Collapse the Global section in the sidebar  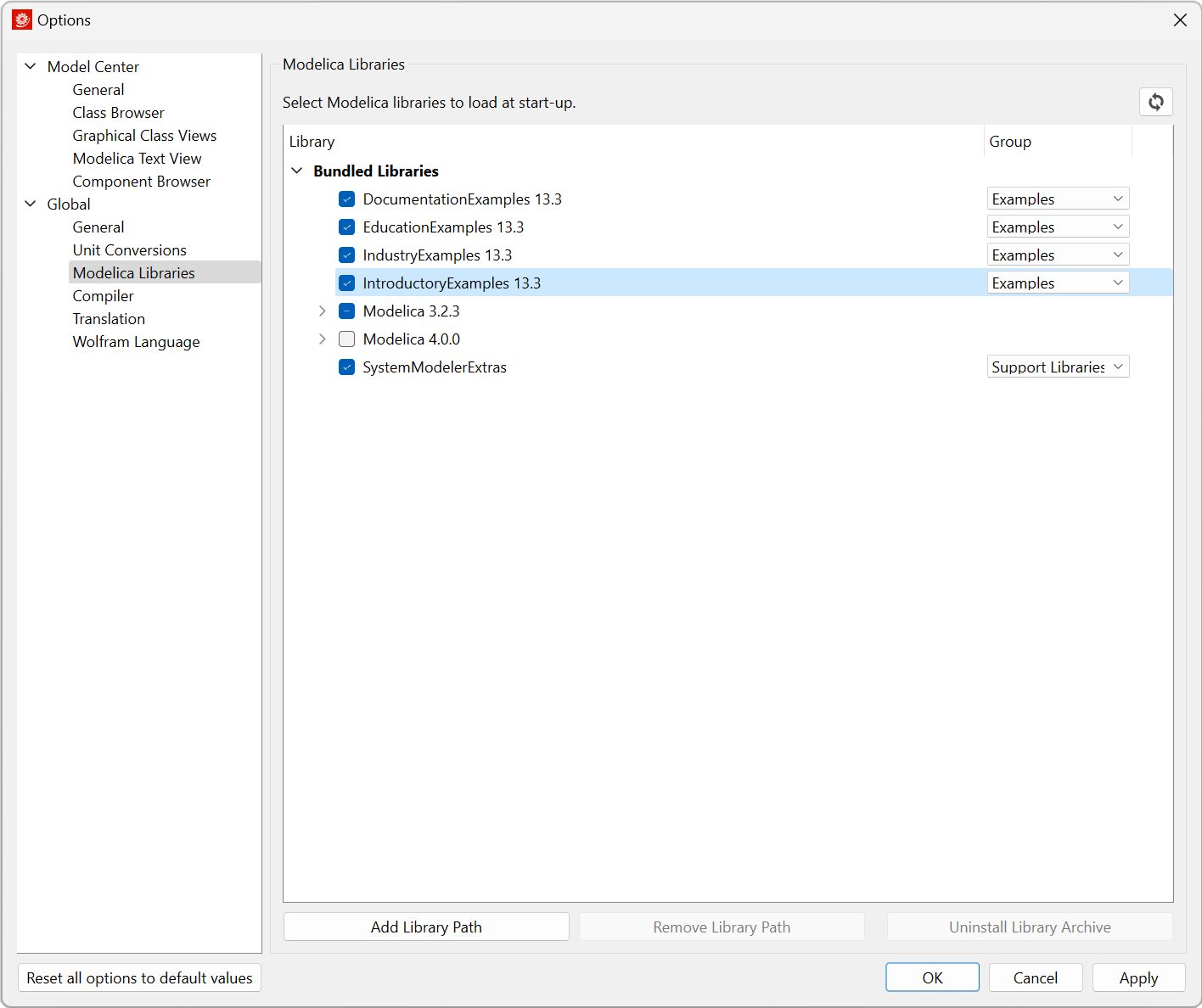coord(31,204)
